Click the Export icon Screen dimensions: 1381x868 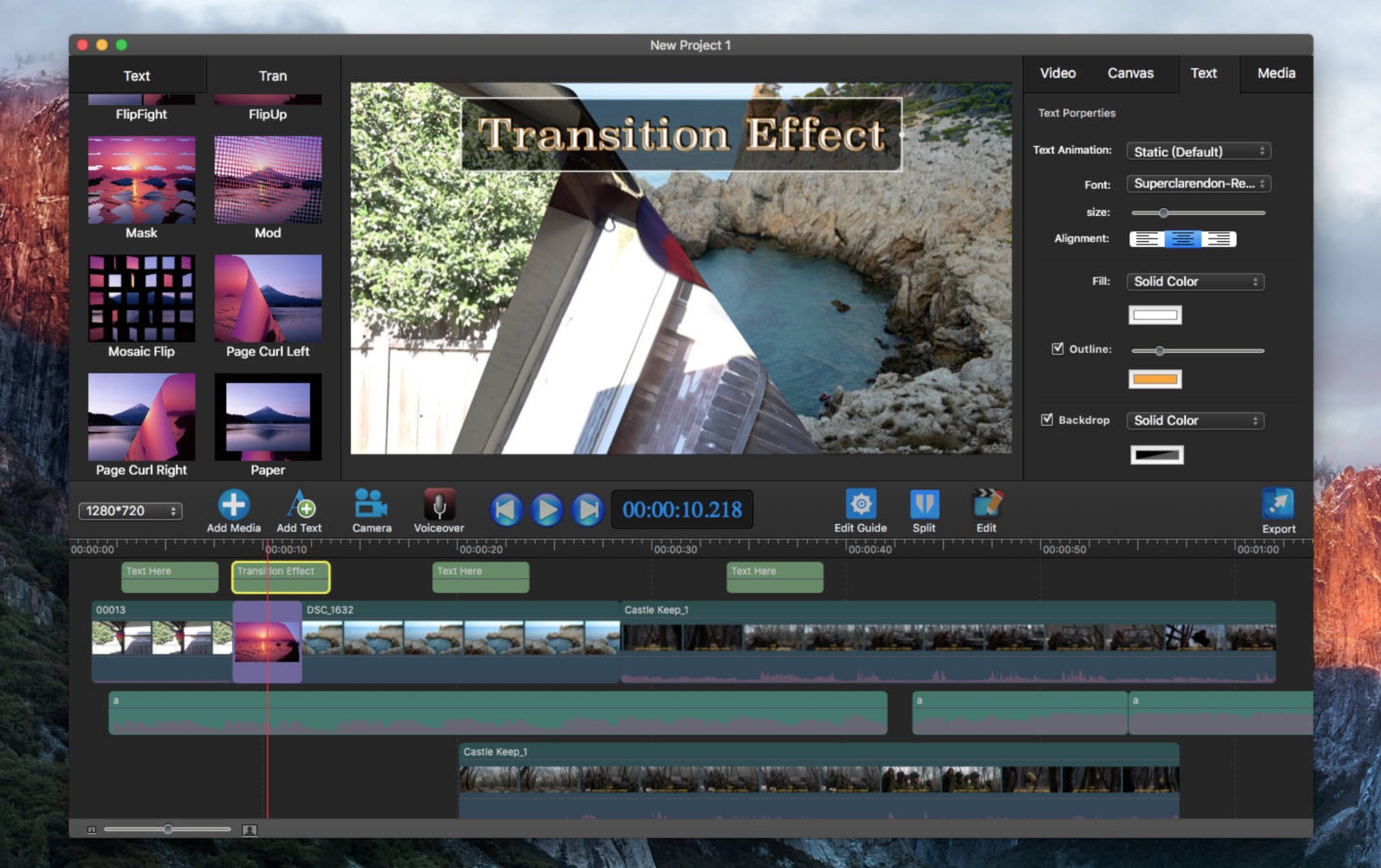coord(1278,504)
